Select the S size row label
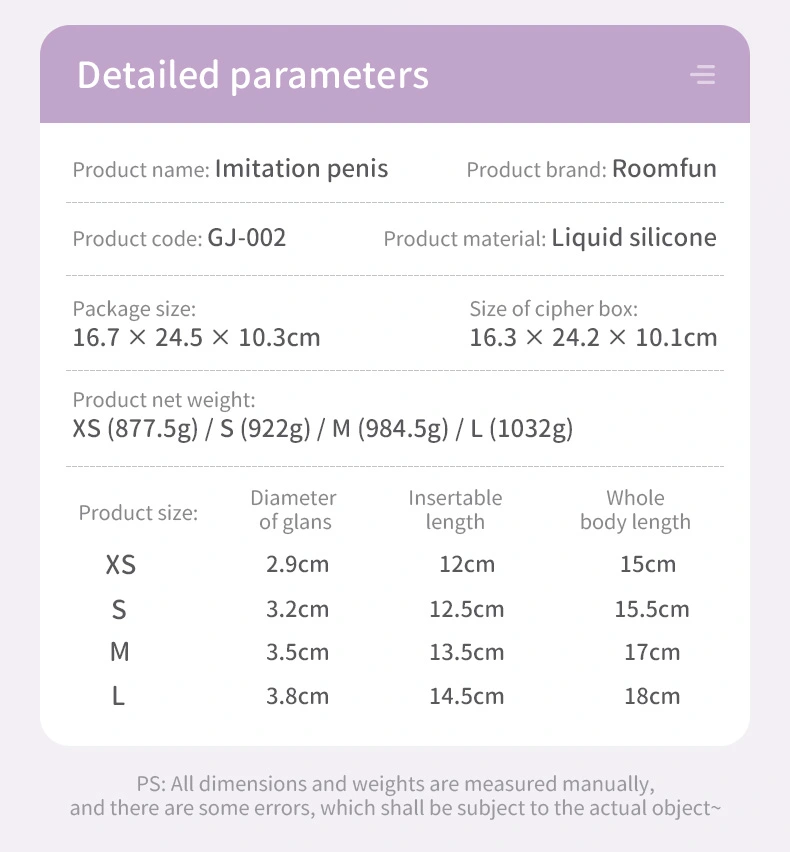This screenshot has width=790, height=852. click(119, 609)
